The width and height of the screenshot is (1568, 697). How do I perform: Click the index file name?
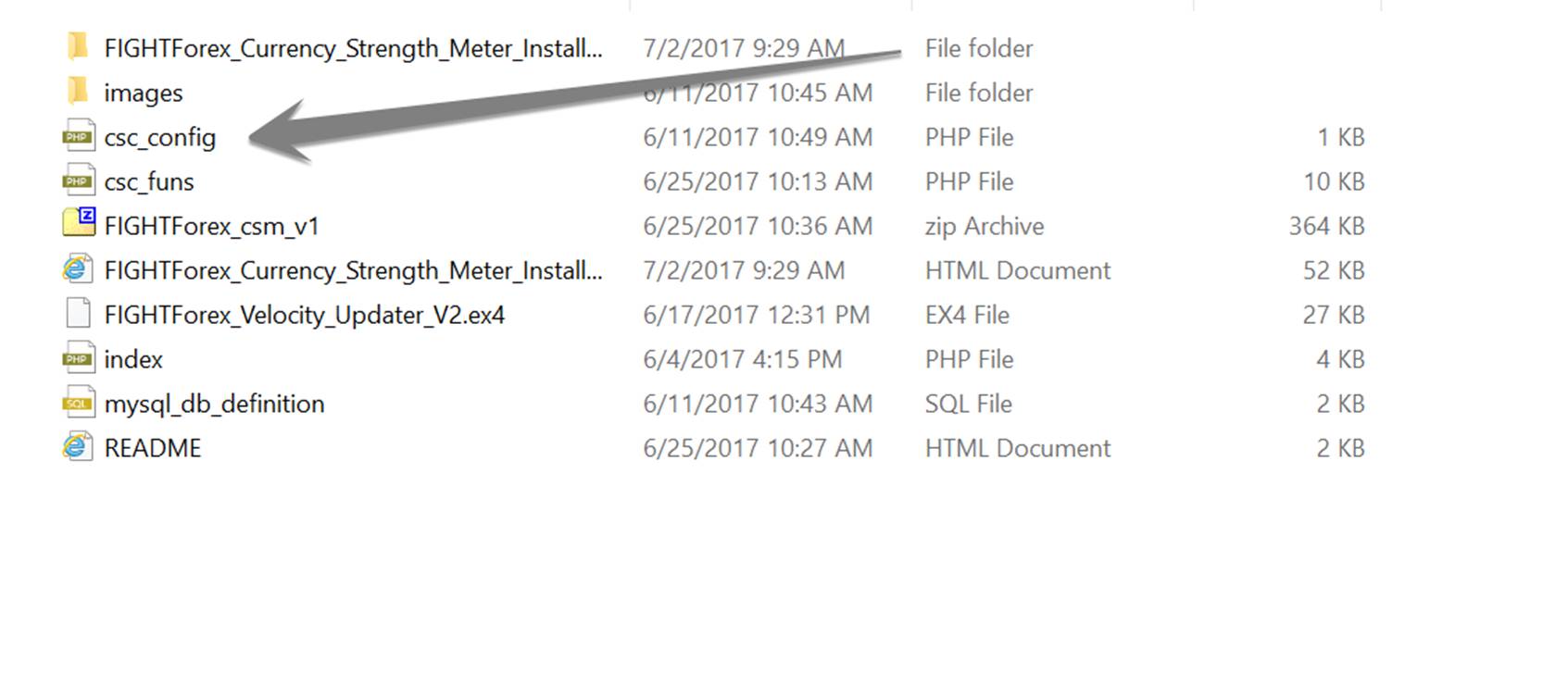pyautogui.click(x=133, y=359)
